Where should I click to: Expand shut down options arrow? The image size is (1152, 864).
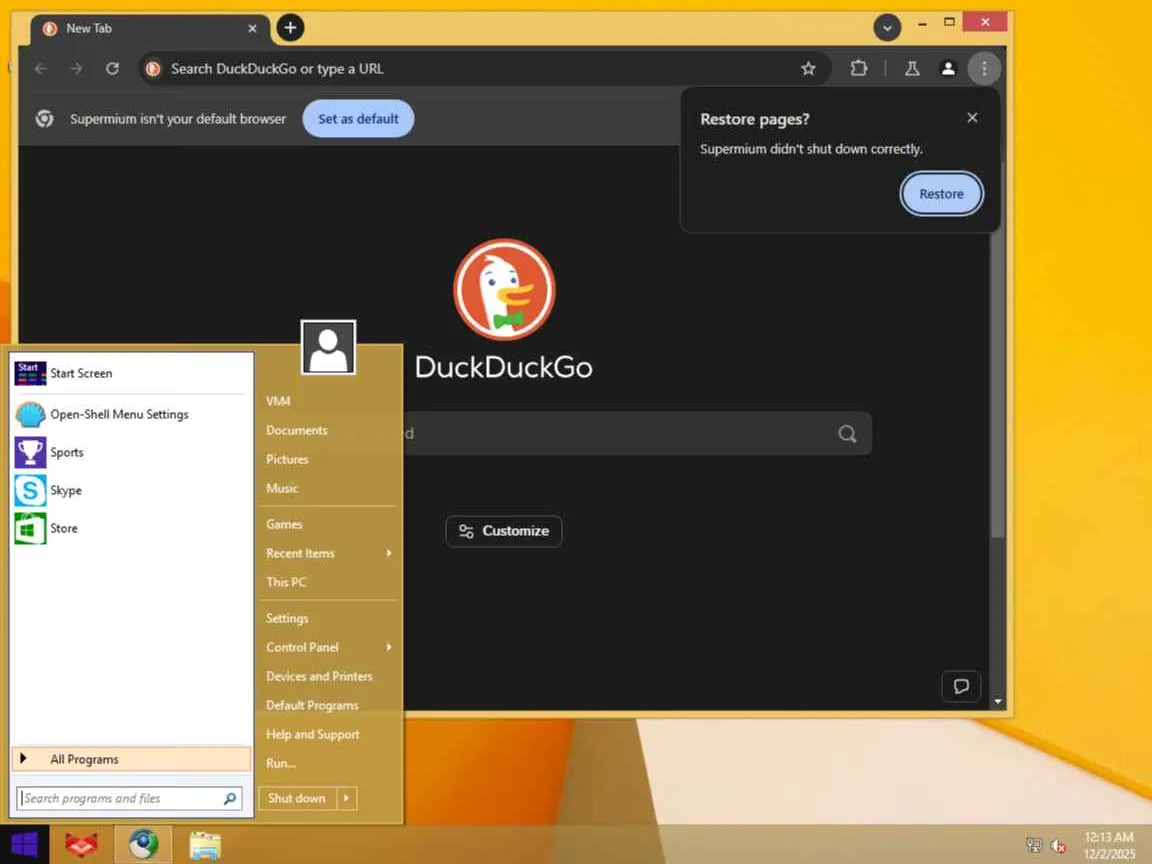347,798
